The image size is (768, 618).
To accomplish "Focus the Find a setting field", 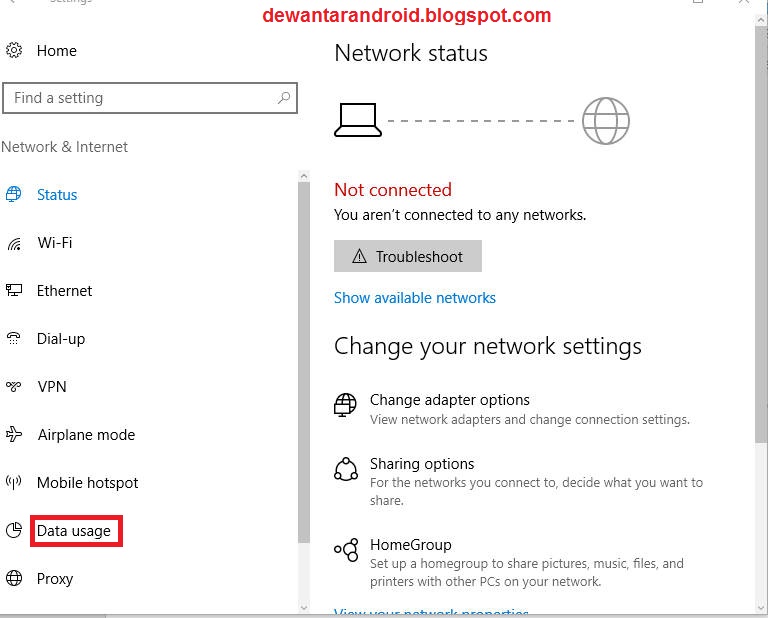I will (x=150, y=98).
